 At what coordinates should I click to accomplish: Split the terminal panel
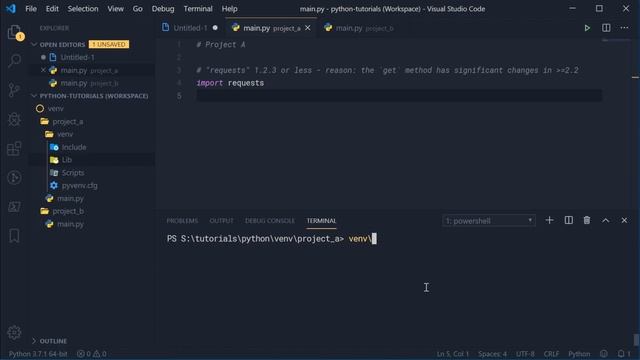pos(569,220)
